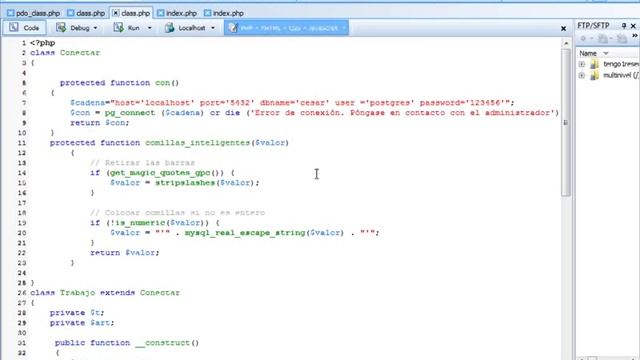Image resolution: width=640 pixels, height=360 pixels.
Task: Click the middle disabled FTP toolbar icon
Action: coord(603,39)
